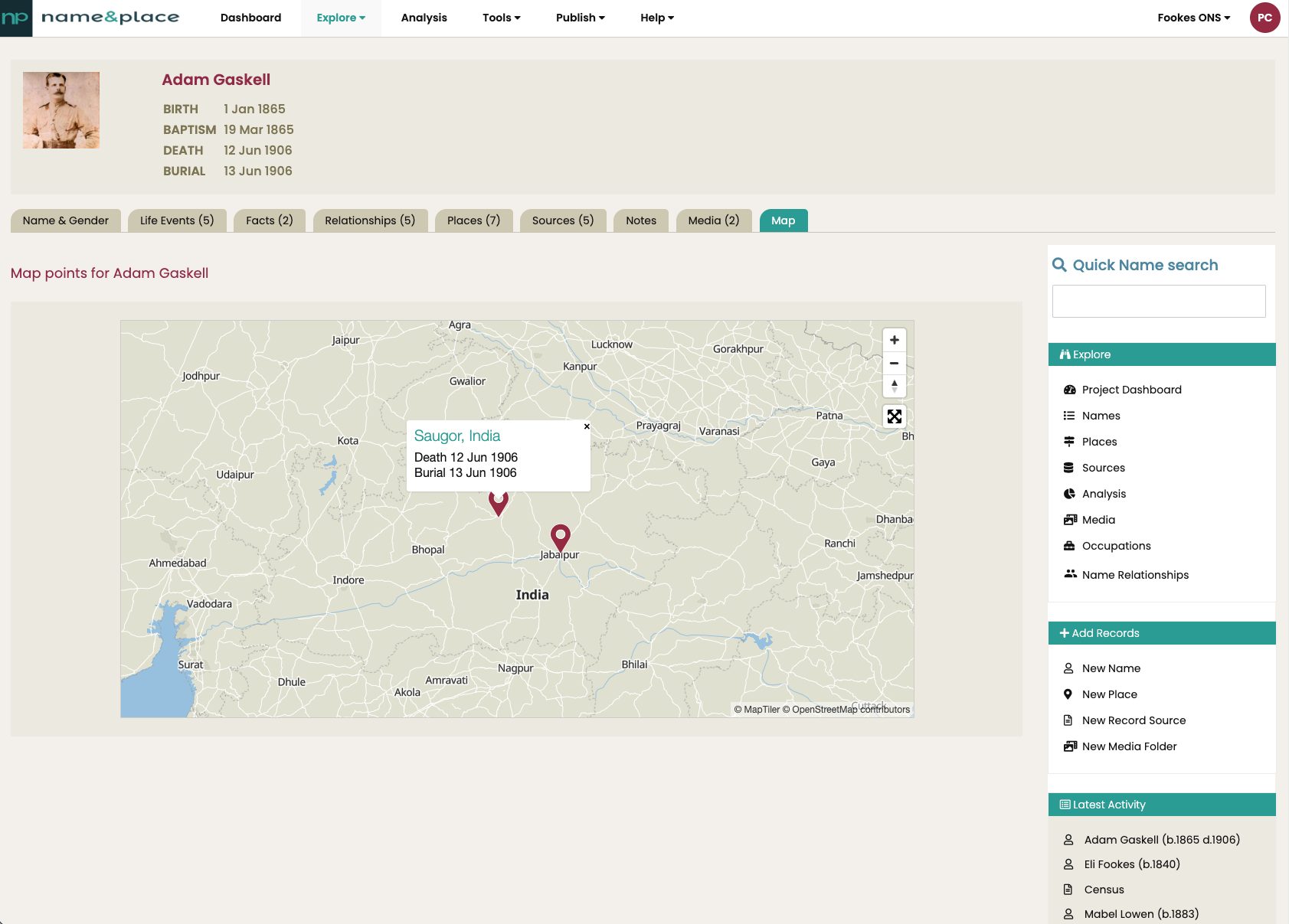
Task: Open the Media (2) tab
Action: [x=714, y=220]
